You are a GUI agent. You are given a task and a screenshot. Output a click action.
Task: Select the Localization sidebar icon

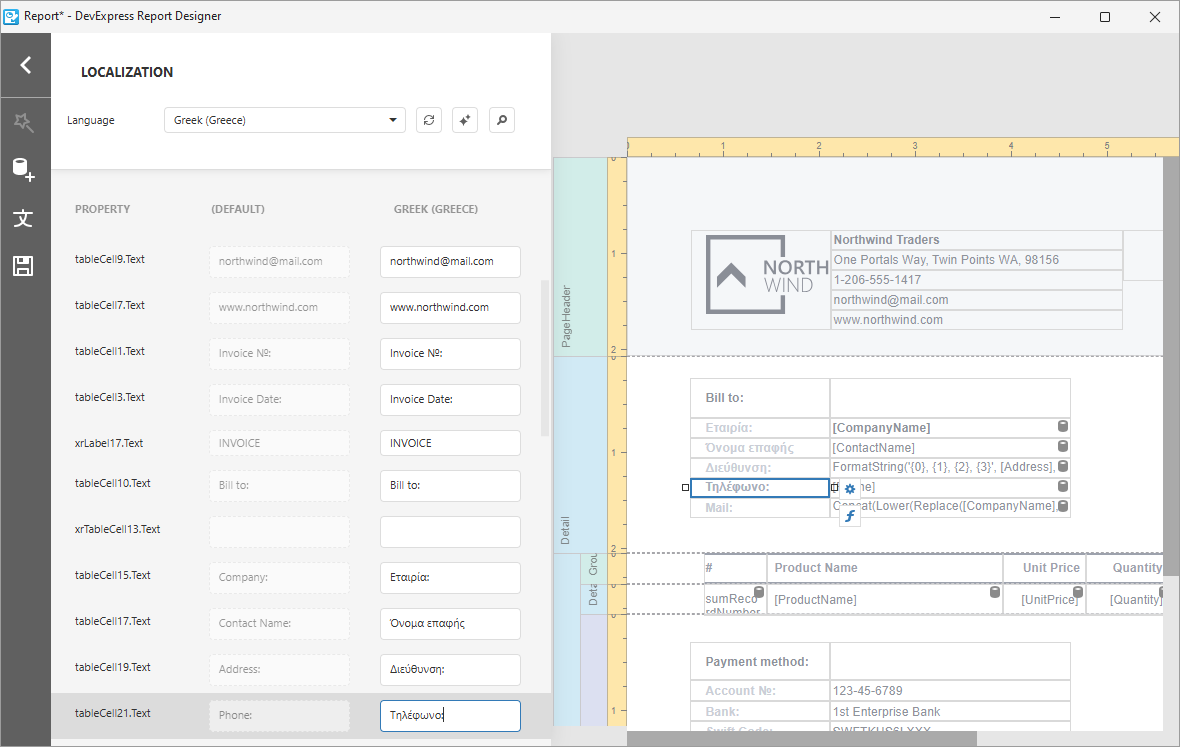point(25,218)
